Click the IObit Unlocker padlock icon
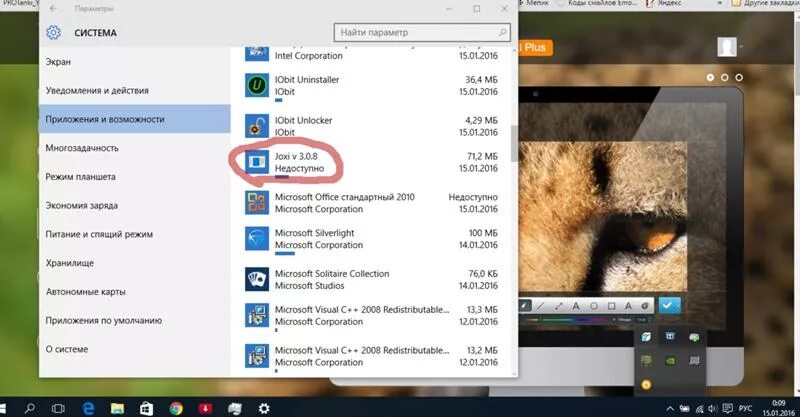Image resolution: width=800 pixels, height=417 pixels. (x=257, y=126)
